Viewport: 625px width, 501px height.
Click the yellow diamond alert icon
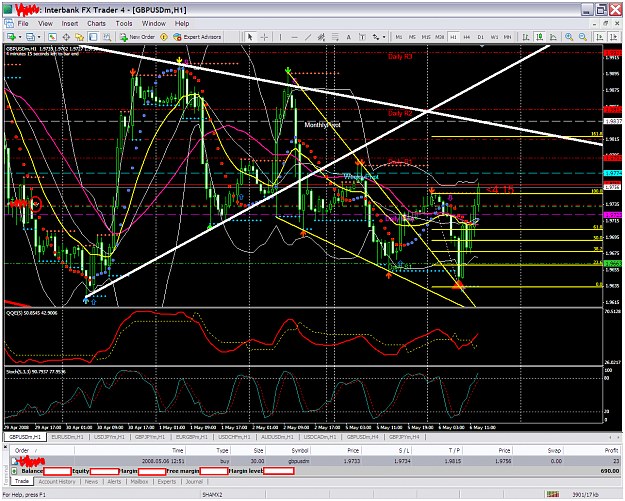164,37
